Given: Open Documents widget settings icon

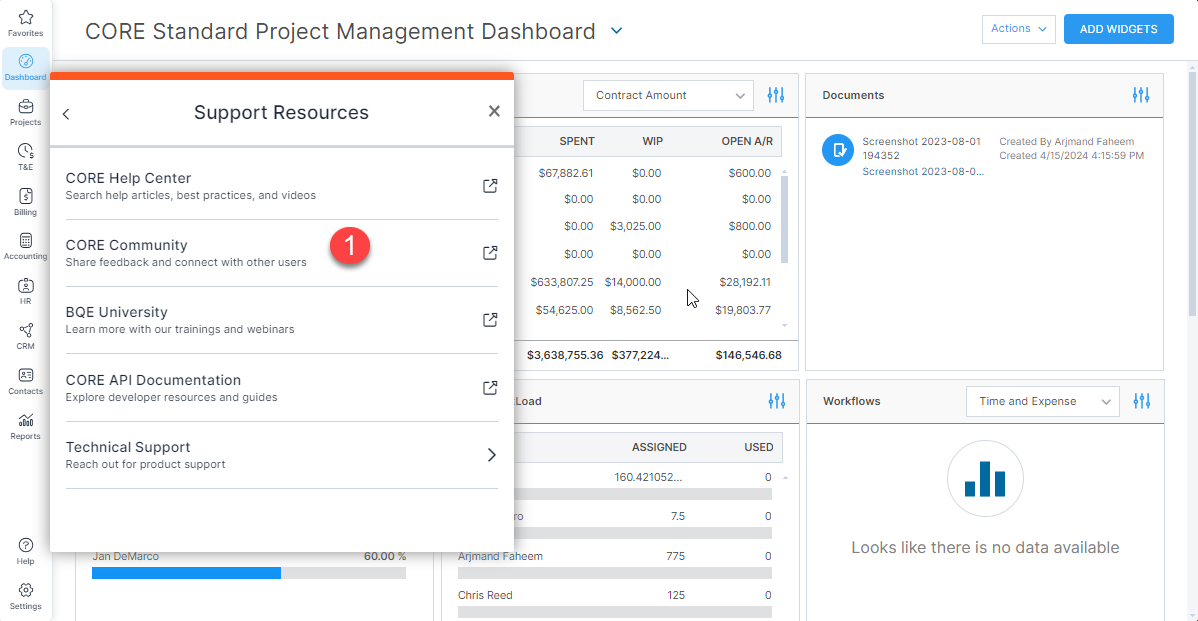Looking at the screenshot, I should point(1141,95).
